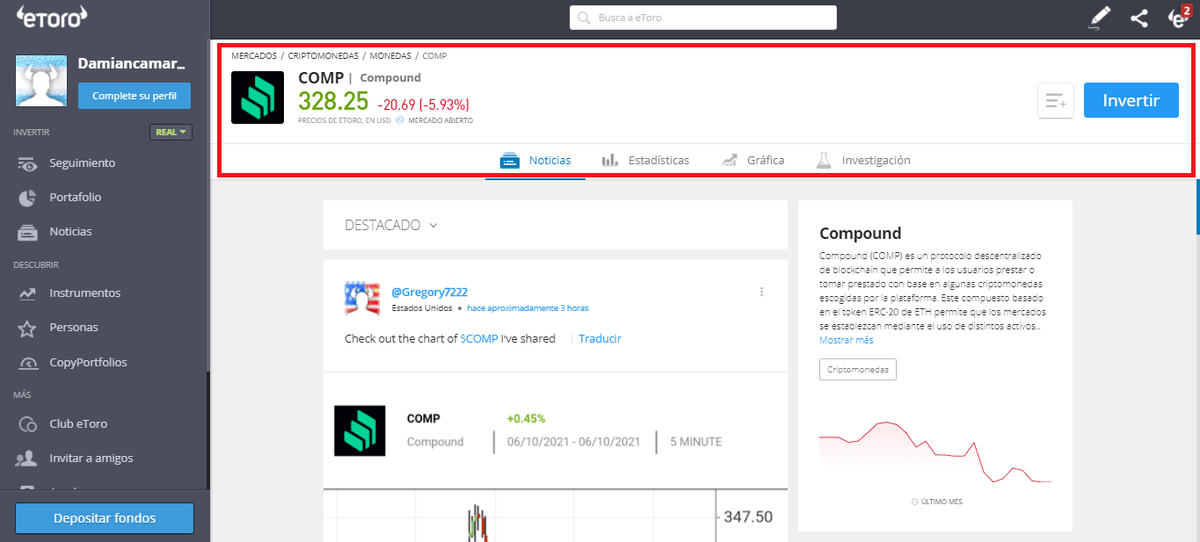Viewport: 1200px width, 542px height.
Task: Click the post time 'hace aproximadamente 3 horas'
Action: [528, 308]
